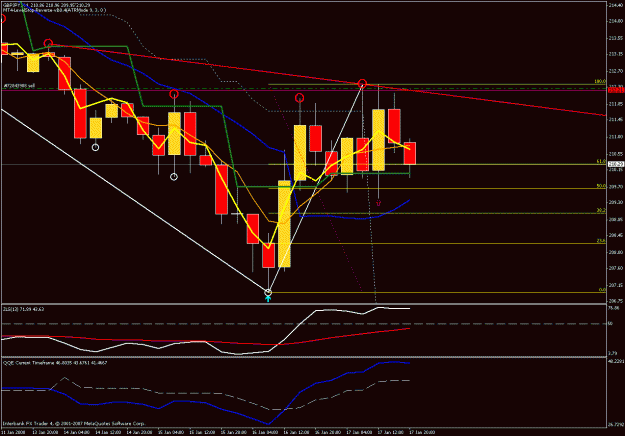Click the sell order label on the chart
The height and width of the screenshot is (436, 625).
20,86
